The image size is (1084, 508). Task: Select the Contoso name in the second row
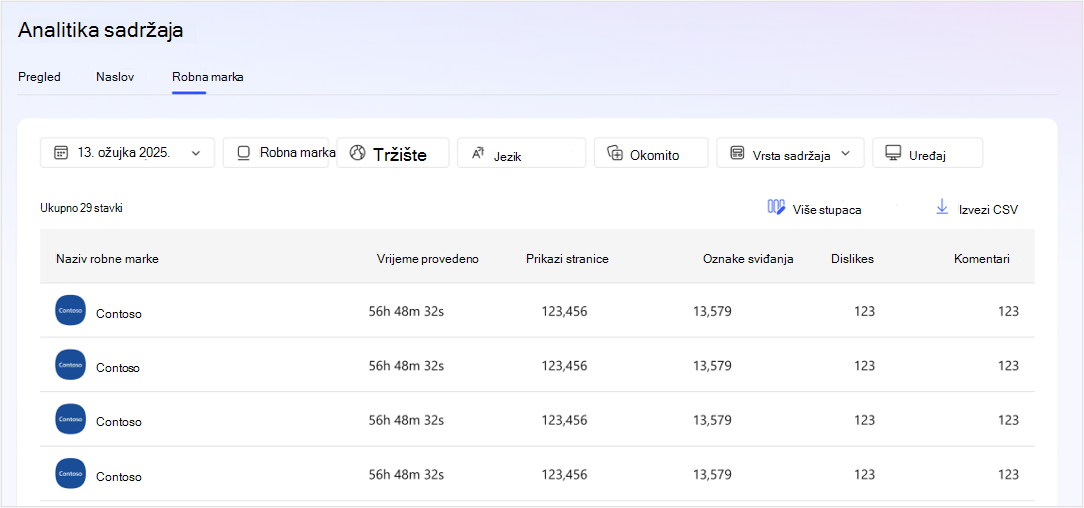118,368
